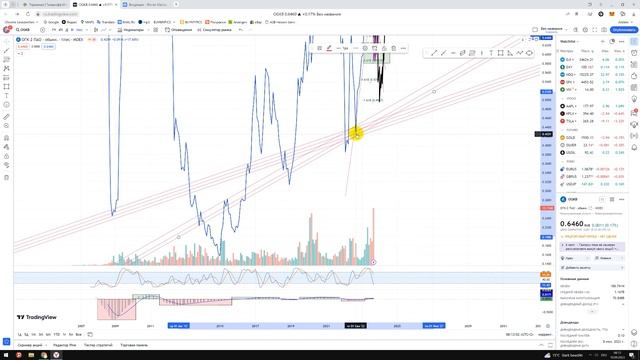Pick the horizontal line in favorites toolbar
Viewport: 640px width, 360px height.
[x=453, y=53]
